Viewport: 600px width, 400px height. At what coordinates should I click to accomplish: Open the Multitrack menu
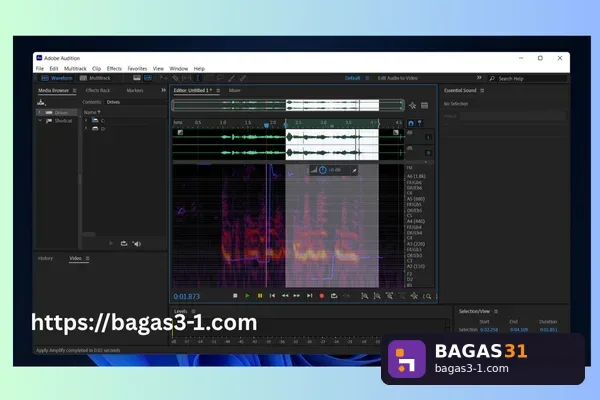[x=75, y=69]
